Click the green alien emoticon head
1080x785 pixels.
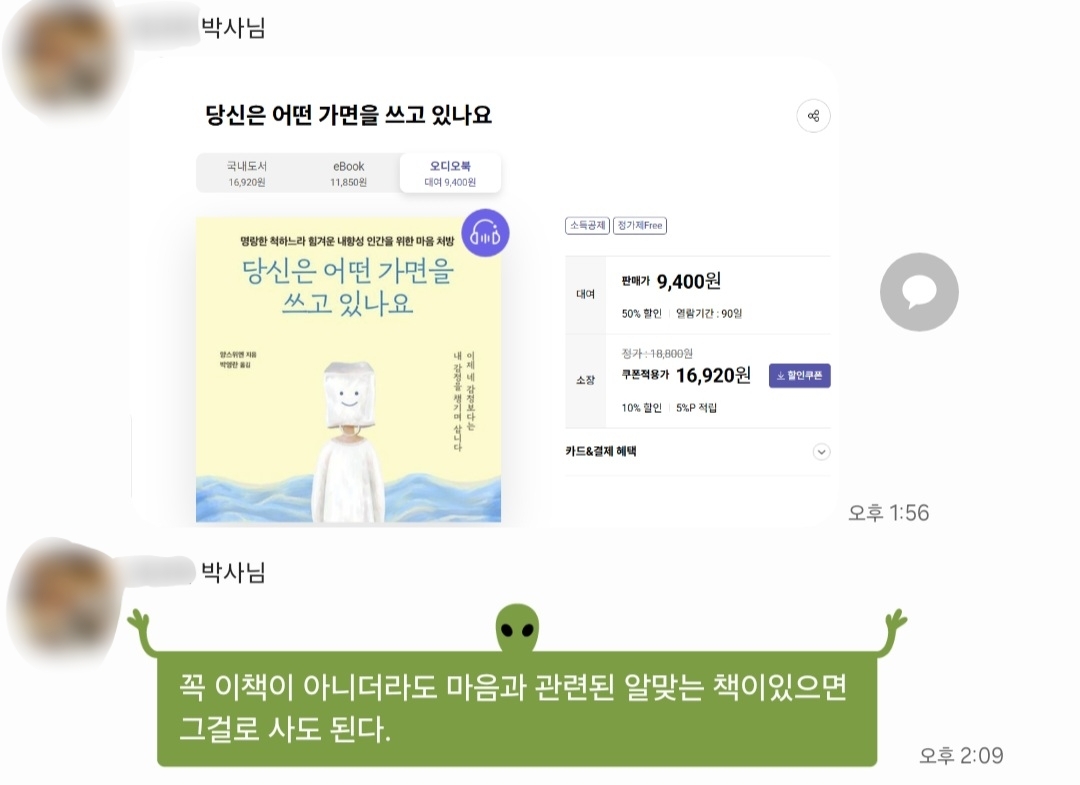tap(517, 627)
